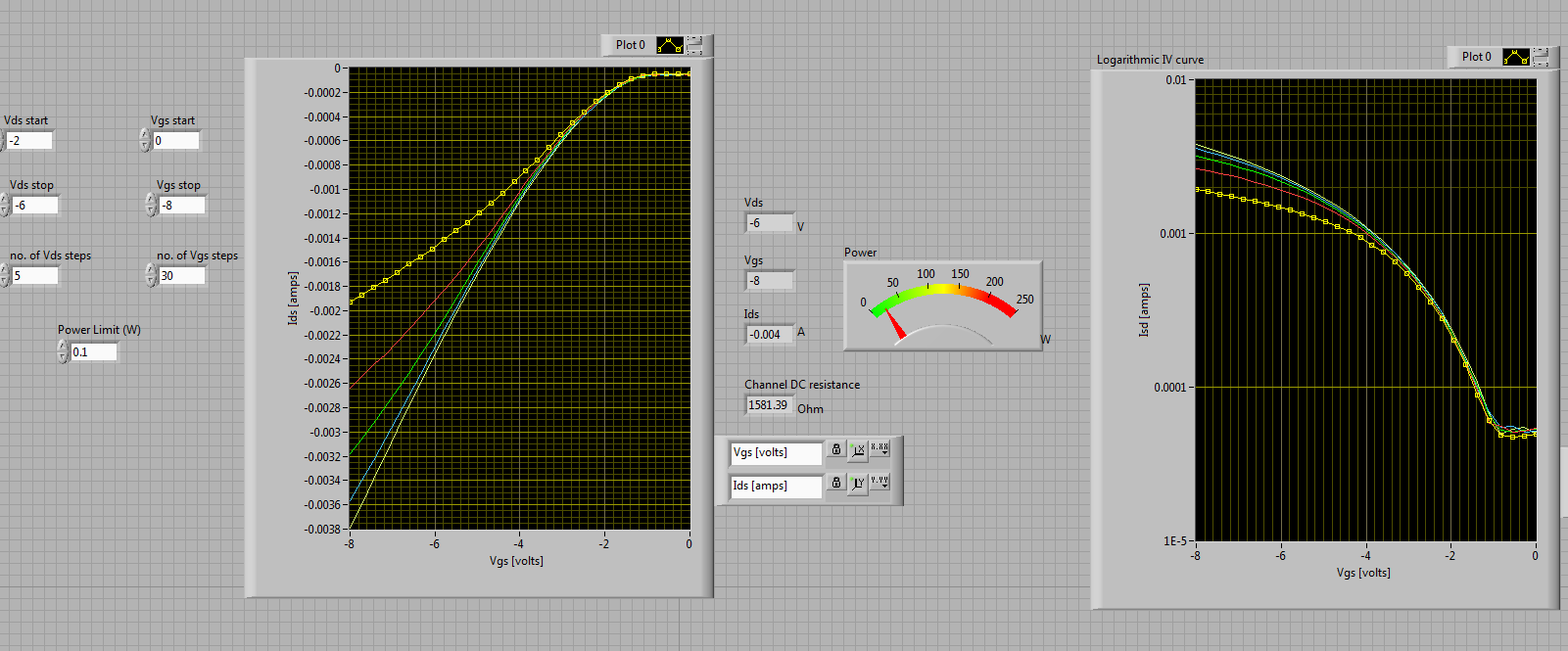Click the Vgs stop value field
Viewport: 1568px width, 651px height.
coord(182,206)
